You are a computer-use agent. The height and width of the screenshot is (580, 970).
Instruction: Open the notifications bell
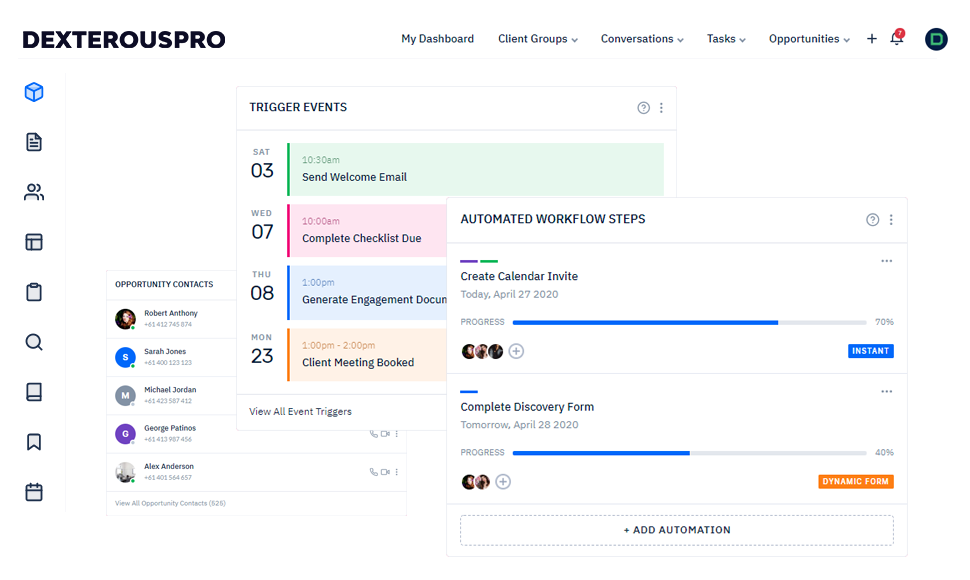pos(896,39)
